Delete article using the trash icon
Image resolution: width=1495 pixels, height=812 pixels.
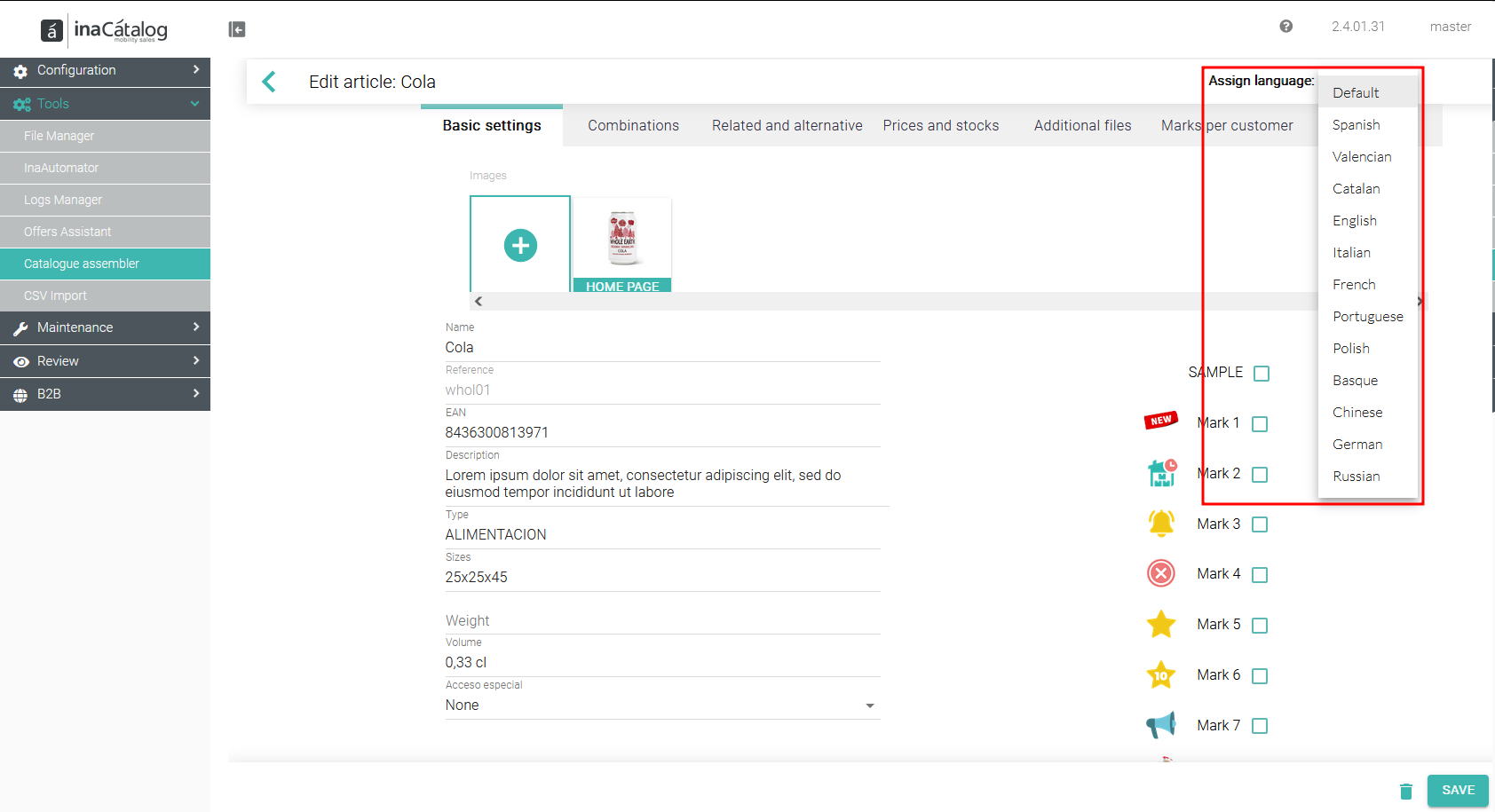[x=1406, y=791]
